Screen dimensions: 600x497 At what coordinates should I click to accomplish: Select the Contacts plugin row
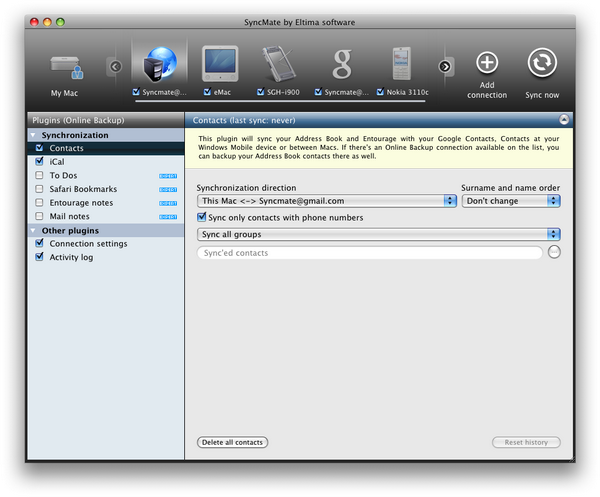[x=106, y=148]
